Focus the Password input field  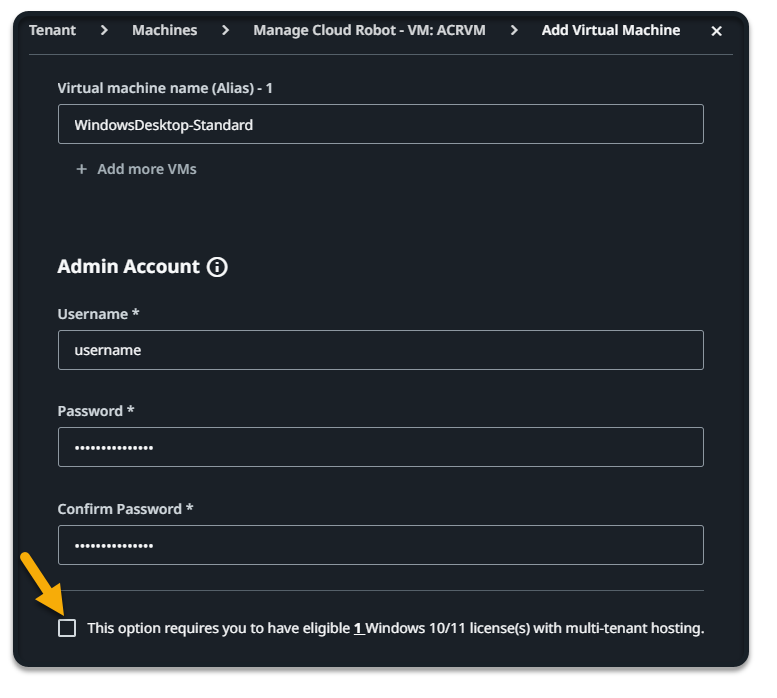[x=381, y=447]
